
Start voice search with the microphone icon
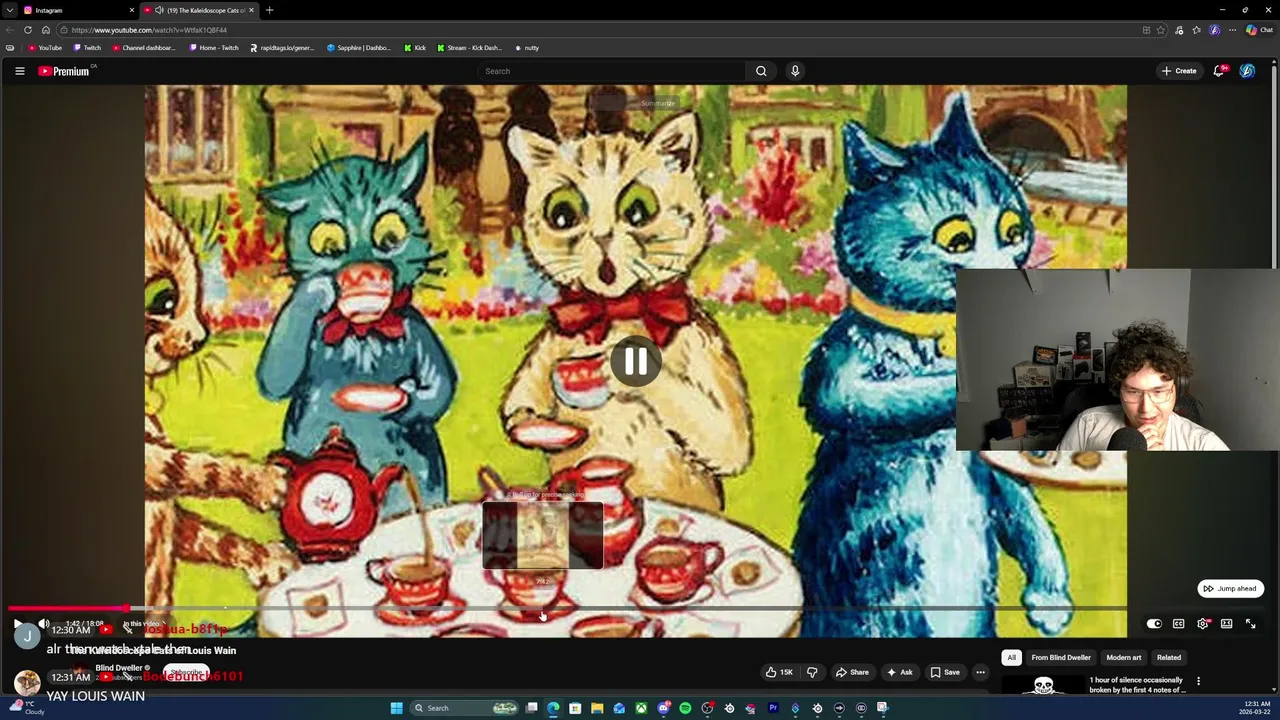point(795,71)
